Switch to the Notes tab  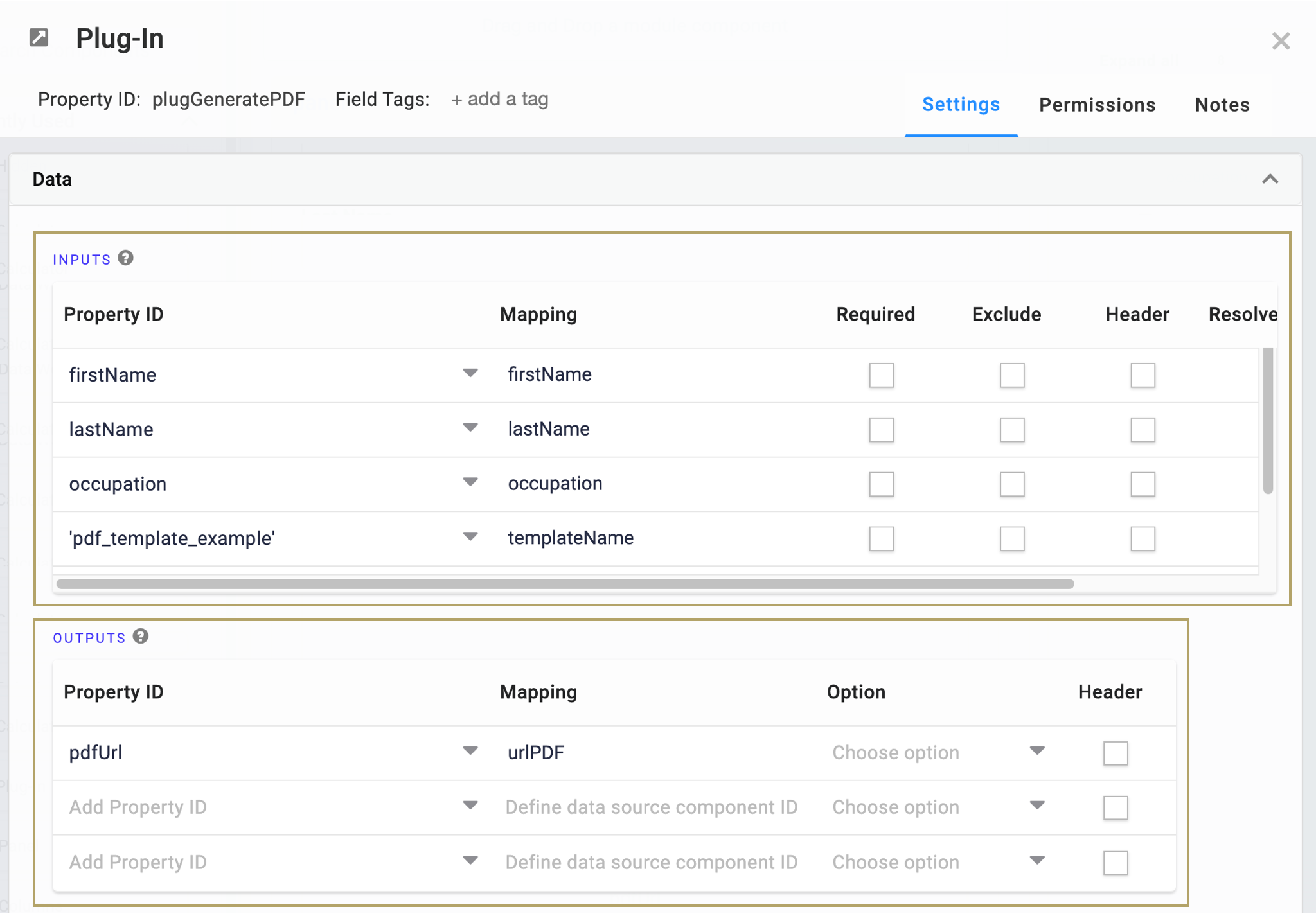[x=1222, y=105]
